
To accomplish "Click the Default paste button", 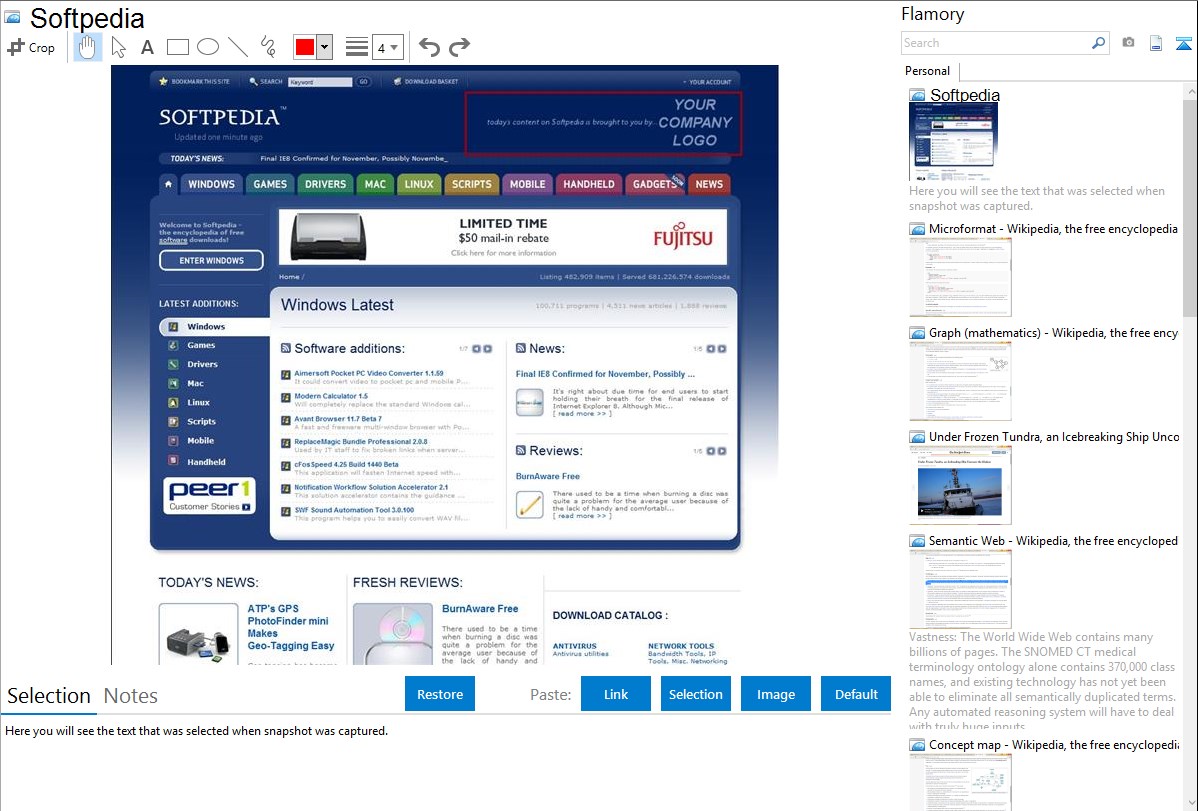I will 856,694.
